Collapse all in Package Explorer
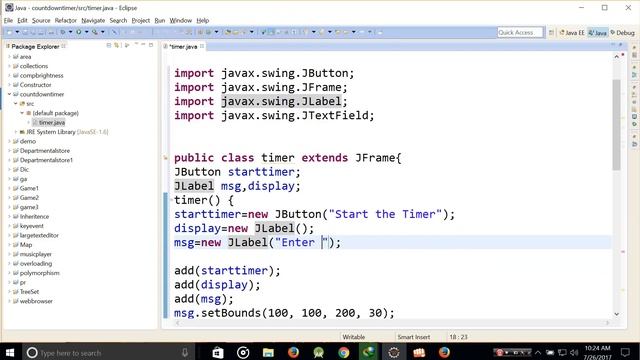Screen dimensions: 640x360 tap(109, 45)
